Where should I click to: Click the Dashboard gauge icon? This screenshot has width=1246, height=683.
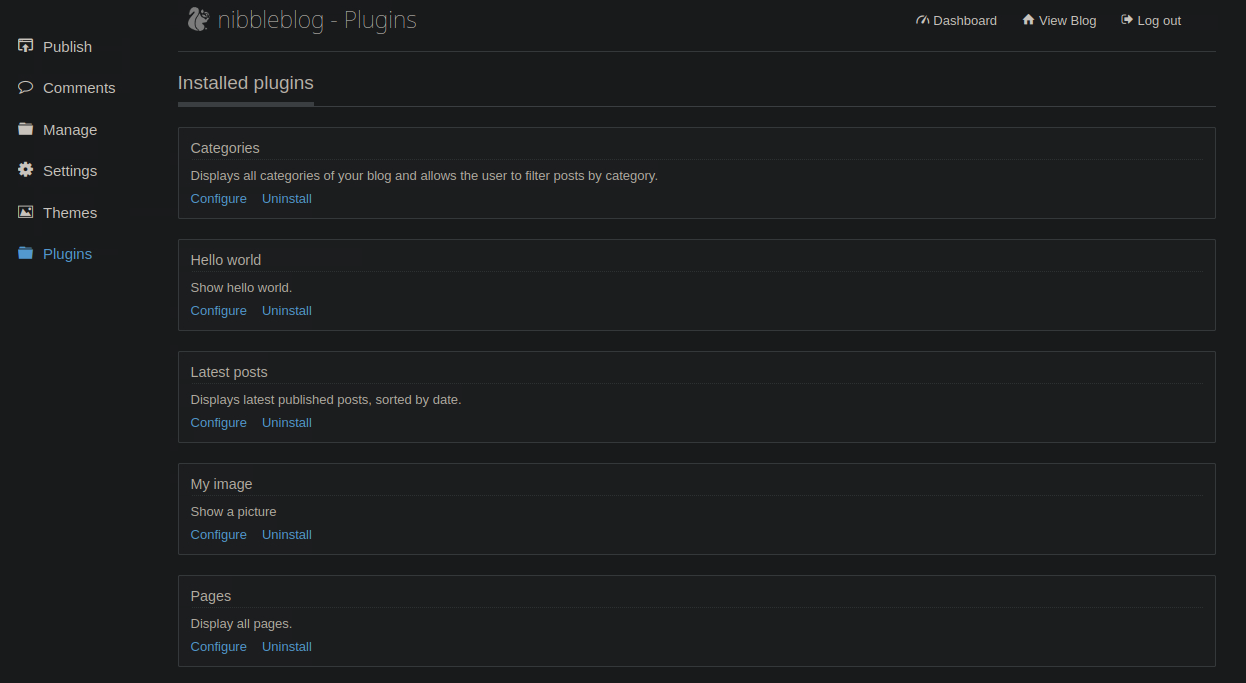[922, 20]
